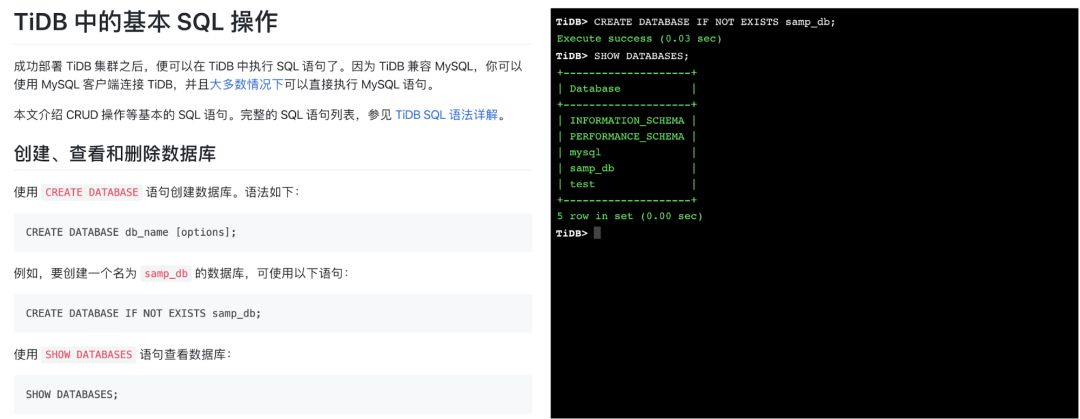Click the db_name [options] syntax code block
The height and width of the screenshot is (419, 1080).
[273, 232]
